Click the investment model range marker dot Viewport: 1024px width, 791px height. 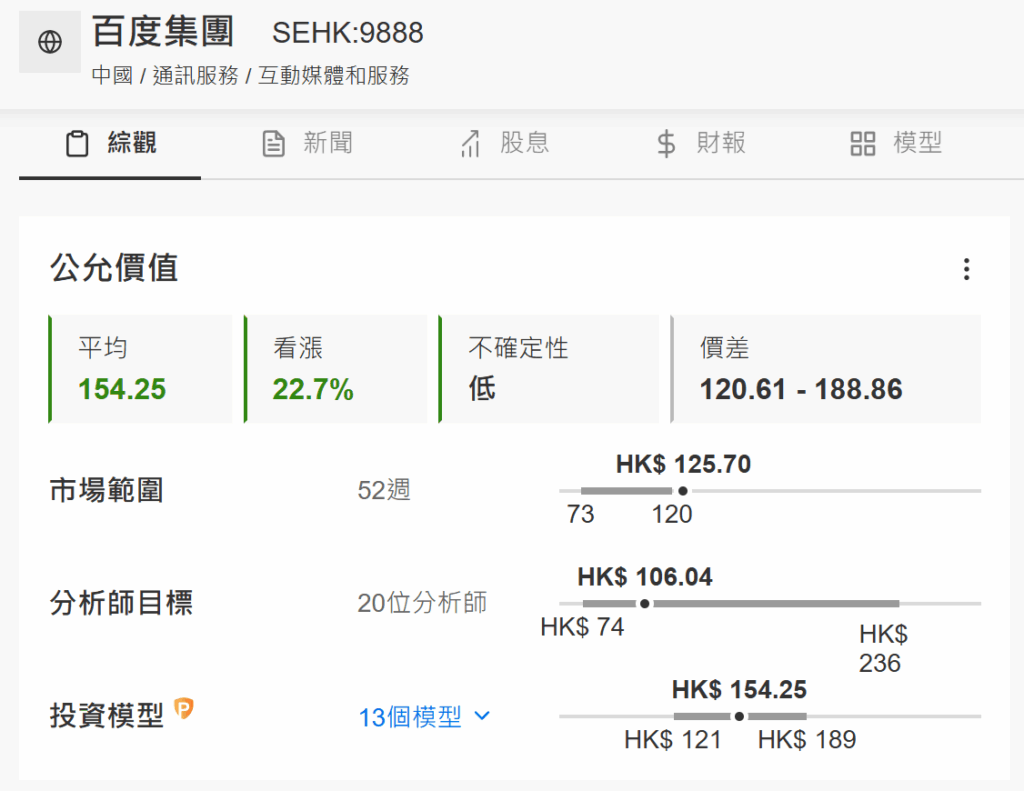(739, 717)
